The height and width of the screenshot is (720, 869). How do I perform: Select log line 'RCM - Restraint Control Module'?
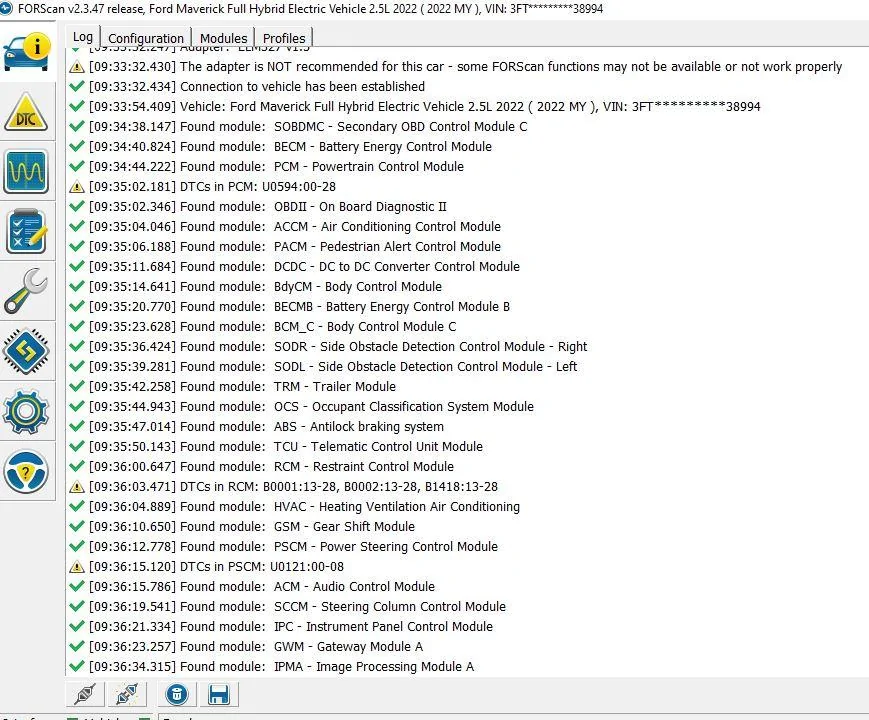272,466
